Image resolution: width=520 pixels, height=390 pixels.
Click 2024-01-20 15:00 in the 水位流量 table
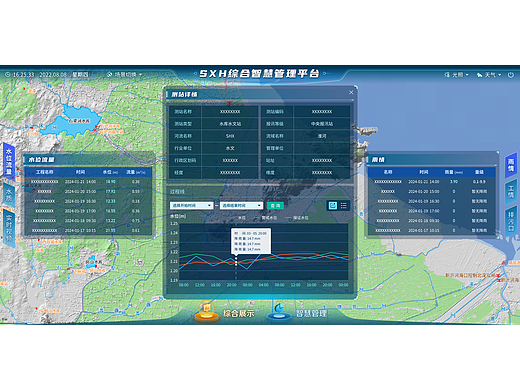(80, 191)
